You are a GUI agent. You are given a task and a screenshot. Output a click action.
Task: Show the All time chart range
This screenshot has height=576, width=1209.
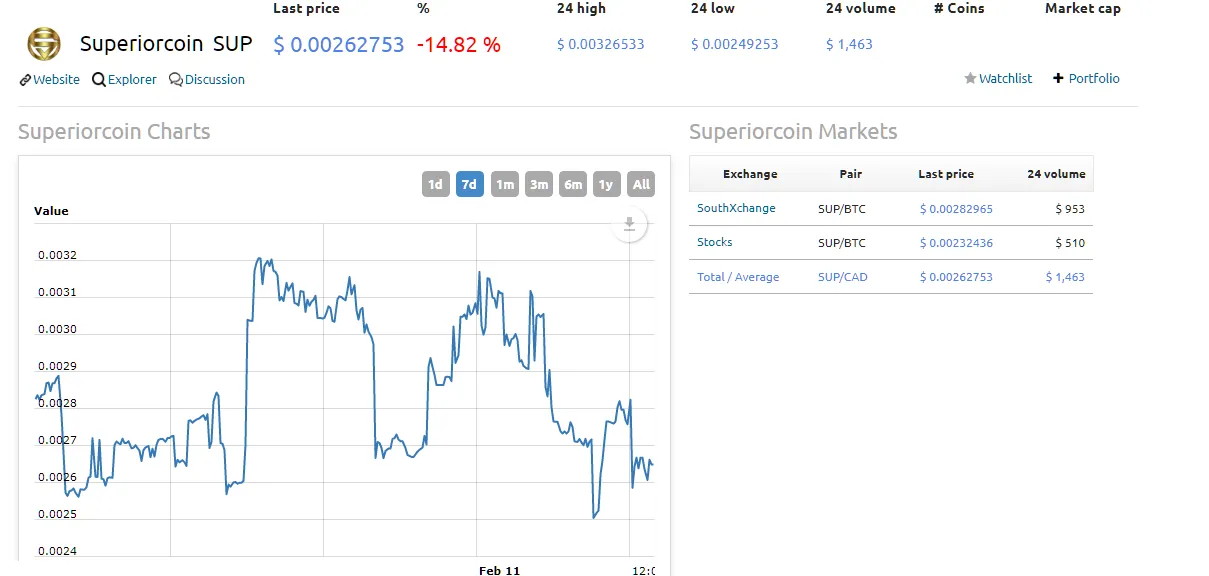click(x=641, y=184)
